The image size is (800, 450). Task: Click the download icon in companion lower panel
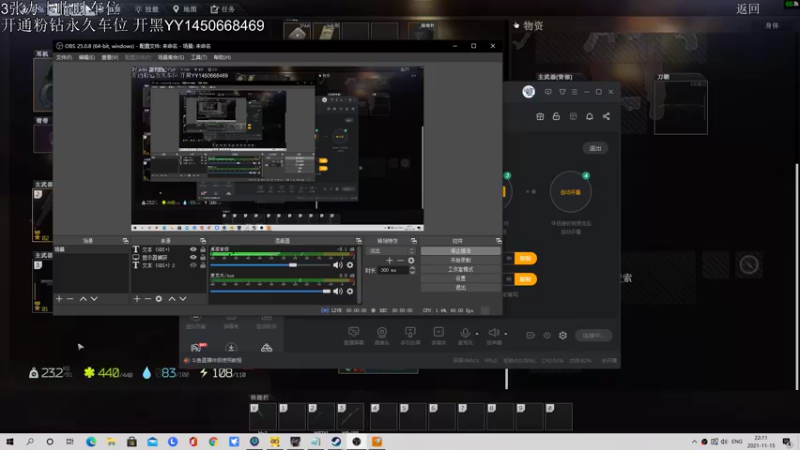(231, 348)
